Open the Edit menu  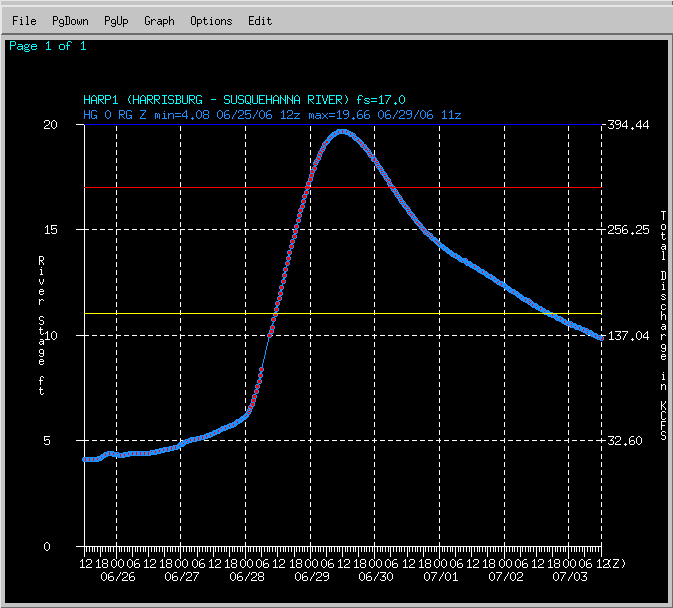(x=260, y=21)
